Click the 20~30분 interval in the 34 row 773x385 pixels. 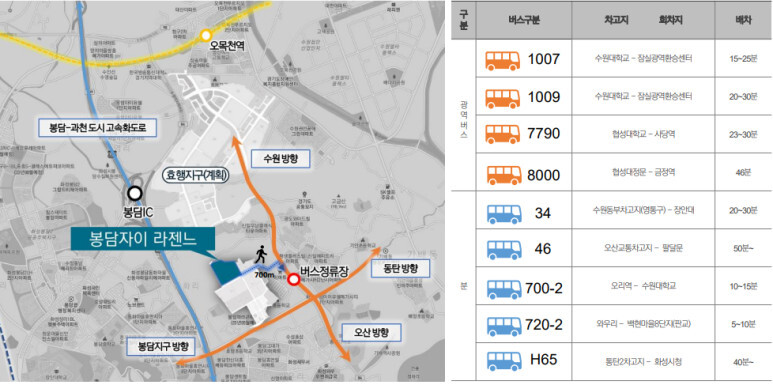click(743, 210)
